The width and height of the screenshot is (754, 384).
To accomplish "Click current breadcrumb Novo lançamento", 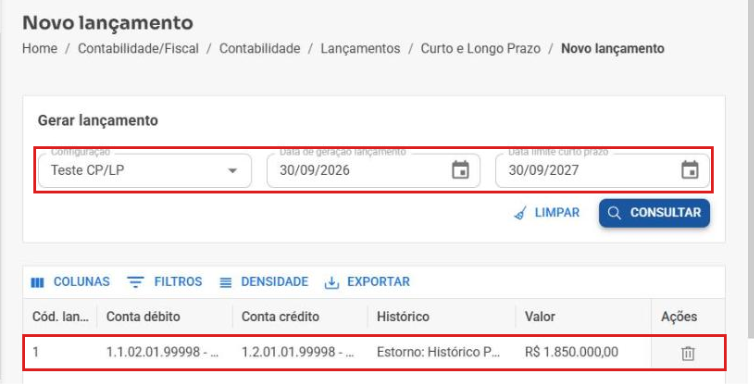I will tap(613, 49).
